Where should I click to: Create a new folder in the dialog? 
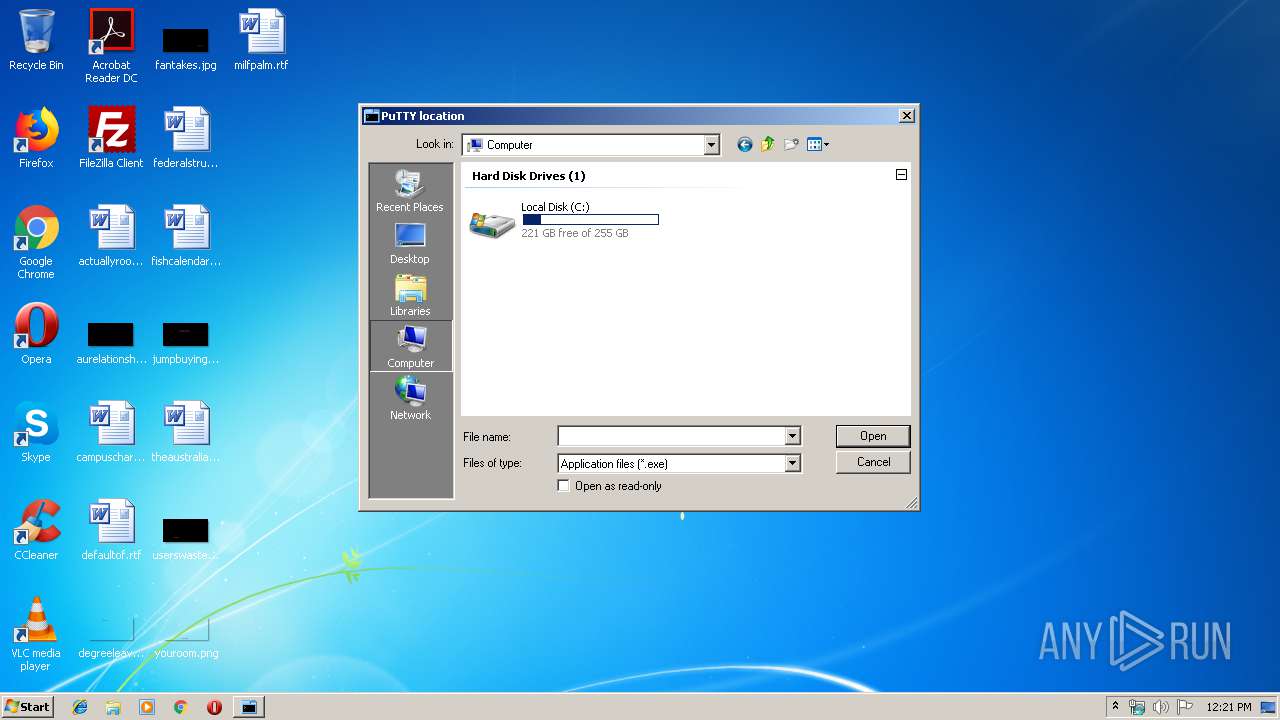[791, 145]
